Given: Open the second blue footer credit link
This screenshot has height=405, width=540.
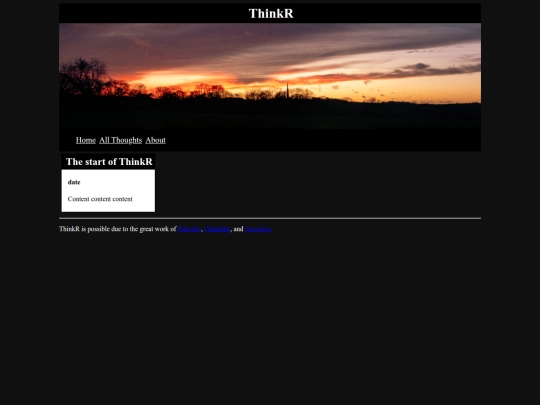Looking at the screenshot, I should 217,229.
